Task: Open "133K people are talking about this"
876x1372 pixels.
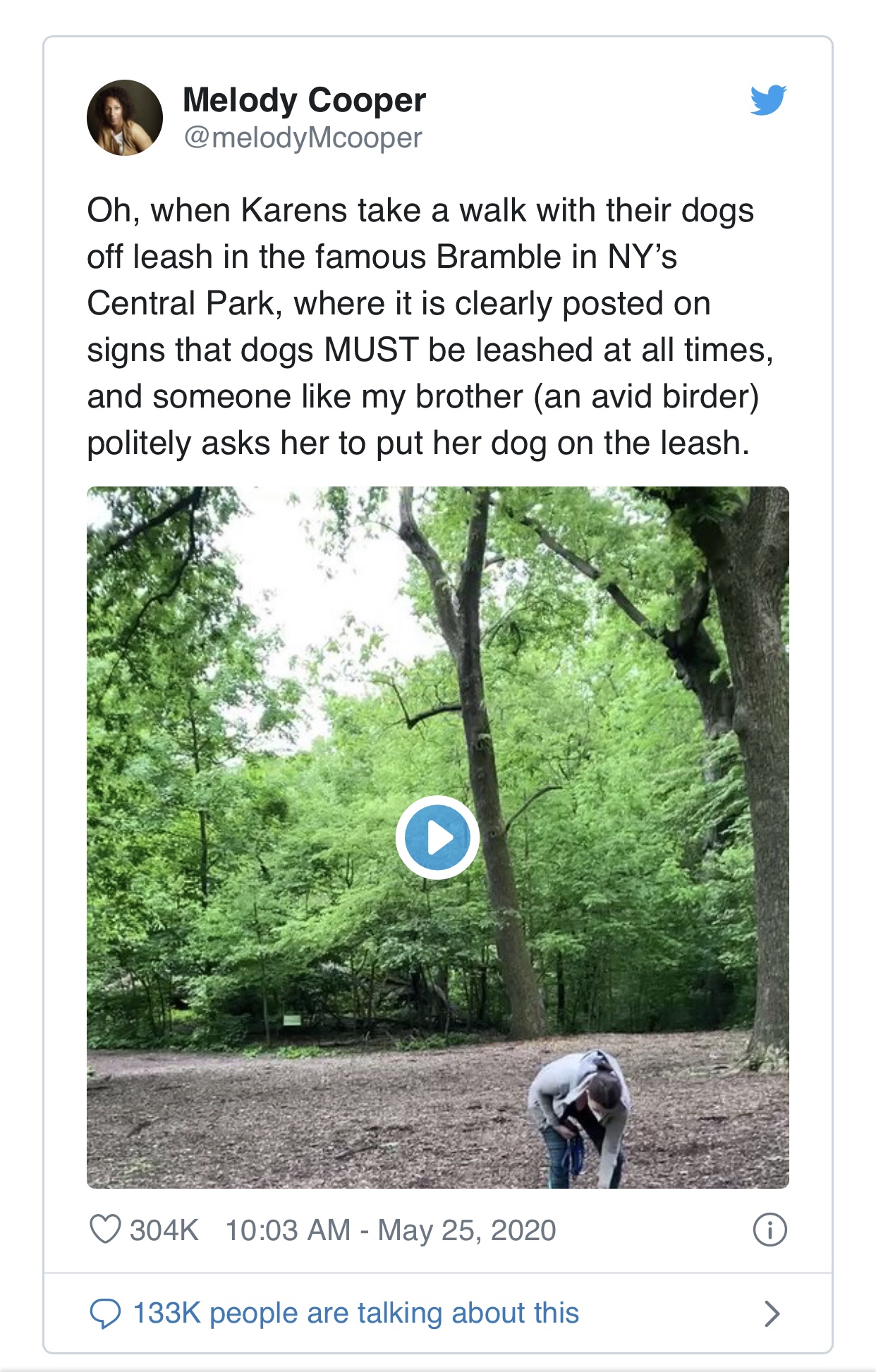Action: click(355, 1313)
